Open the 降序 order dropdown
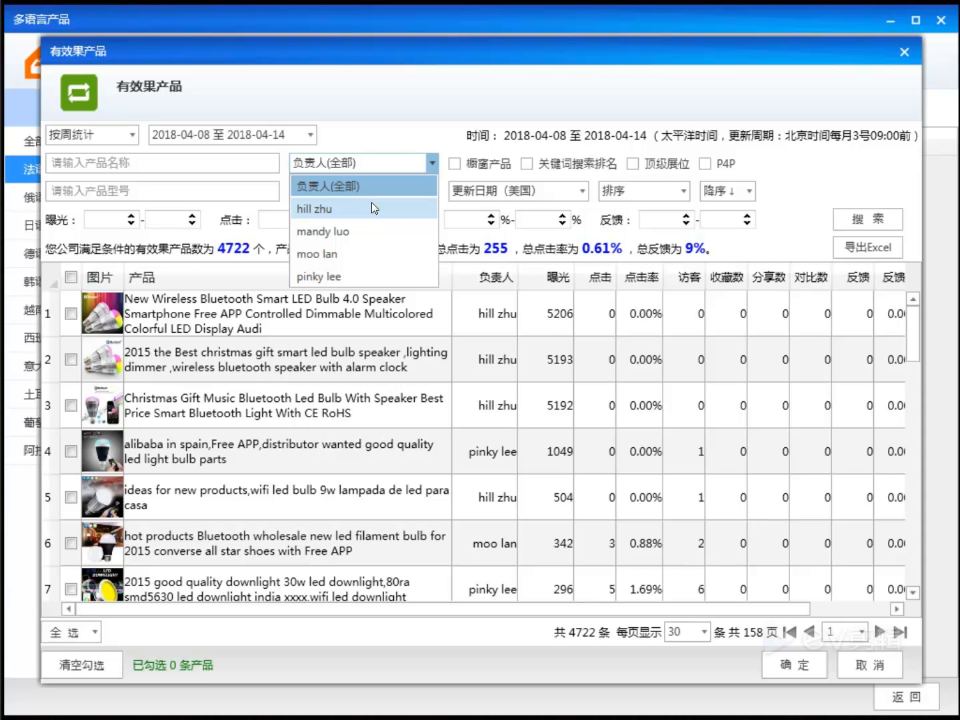Viewport: 960px width, 720px height. [x=727, y=191]
